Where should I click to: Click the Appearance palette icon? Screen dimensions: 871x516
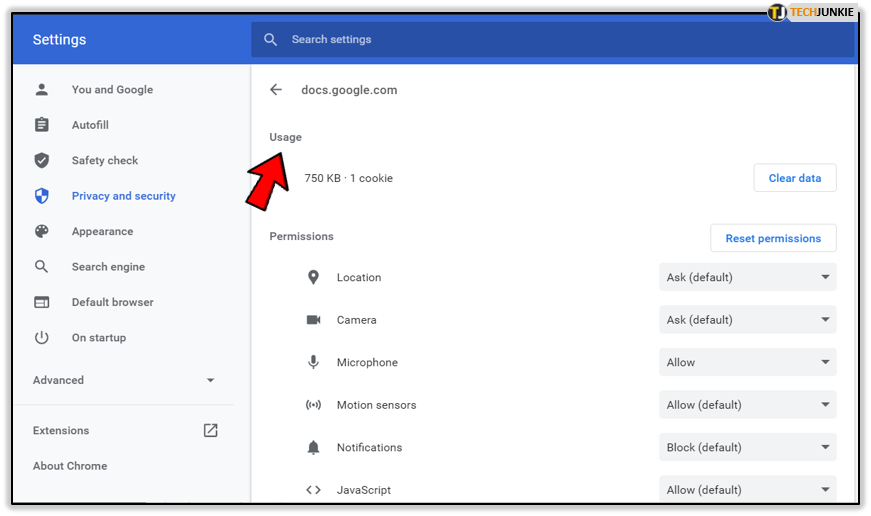point(42,231)
